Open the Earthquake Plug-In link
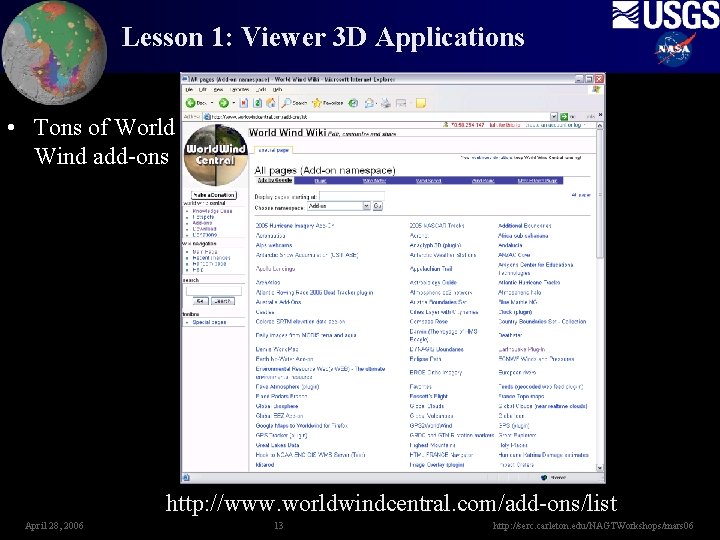Screen dimensions: 720x540 point(522,349)
